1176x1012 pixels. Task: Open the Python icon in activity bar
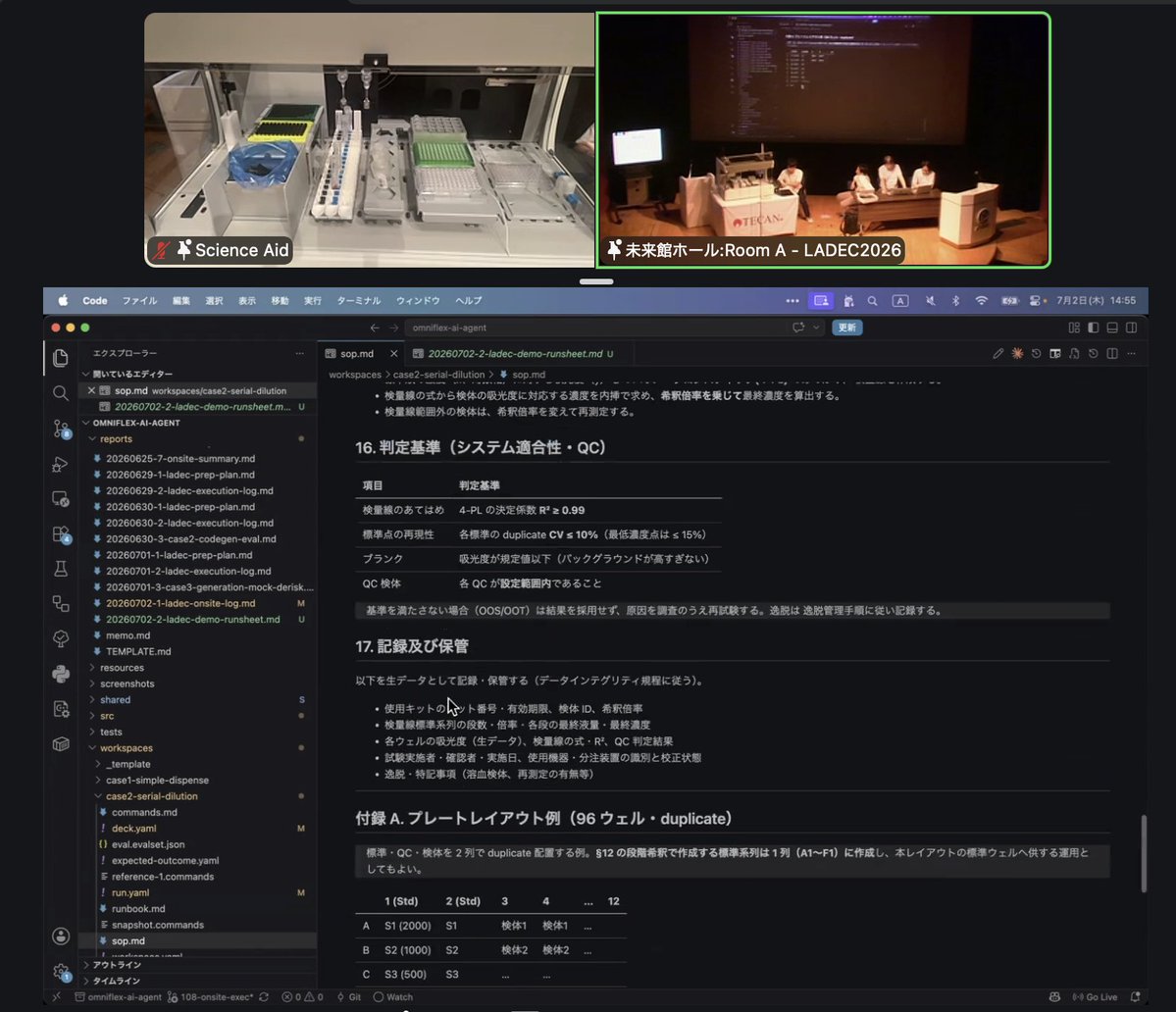click(61, 674)
